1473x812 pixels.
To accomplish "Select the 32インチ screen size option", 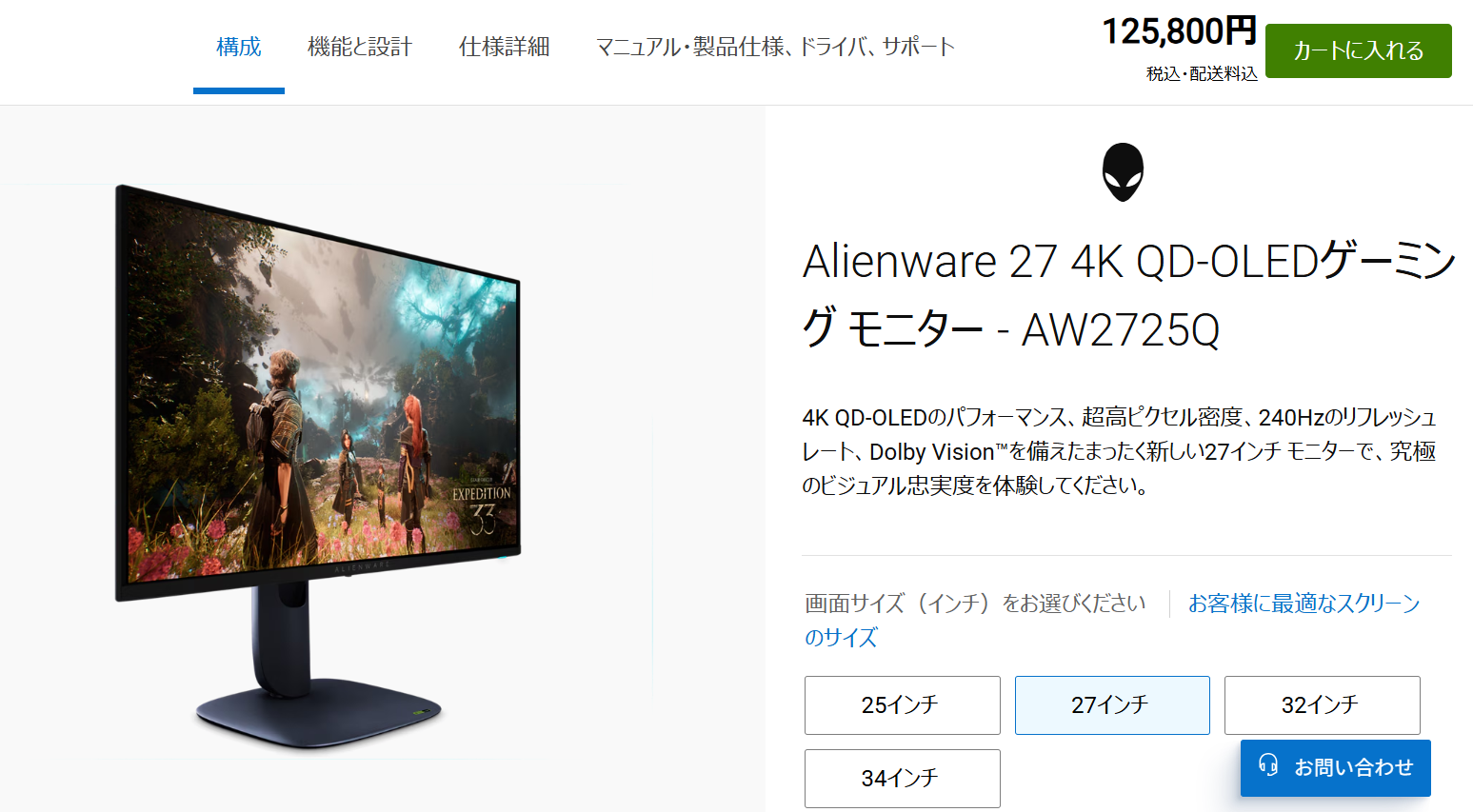I will point(1322,705).
